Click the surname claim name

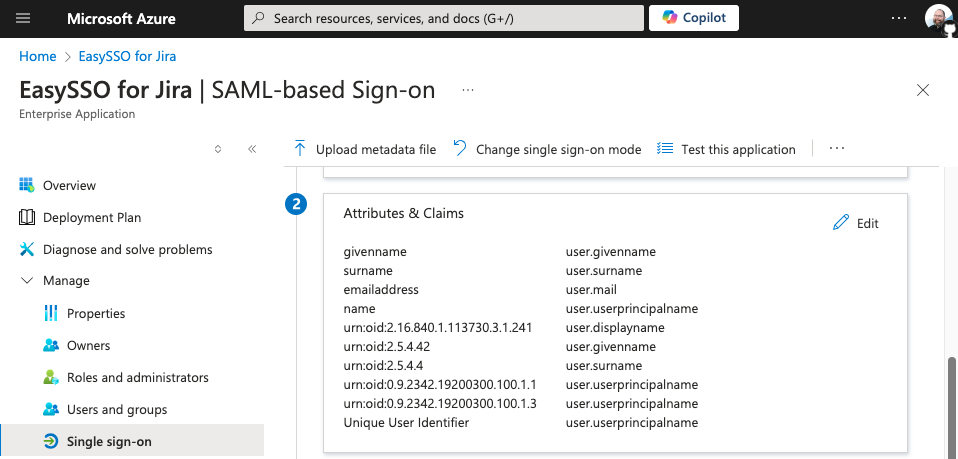click(x=368, y=271)
